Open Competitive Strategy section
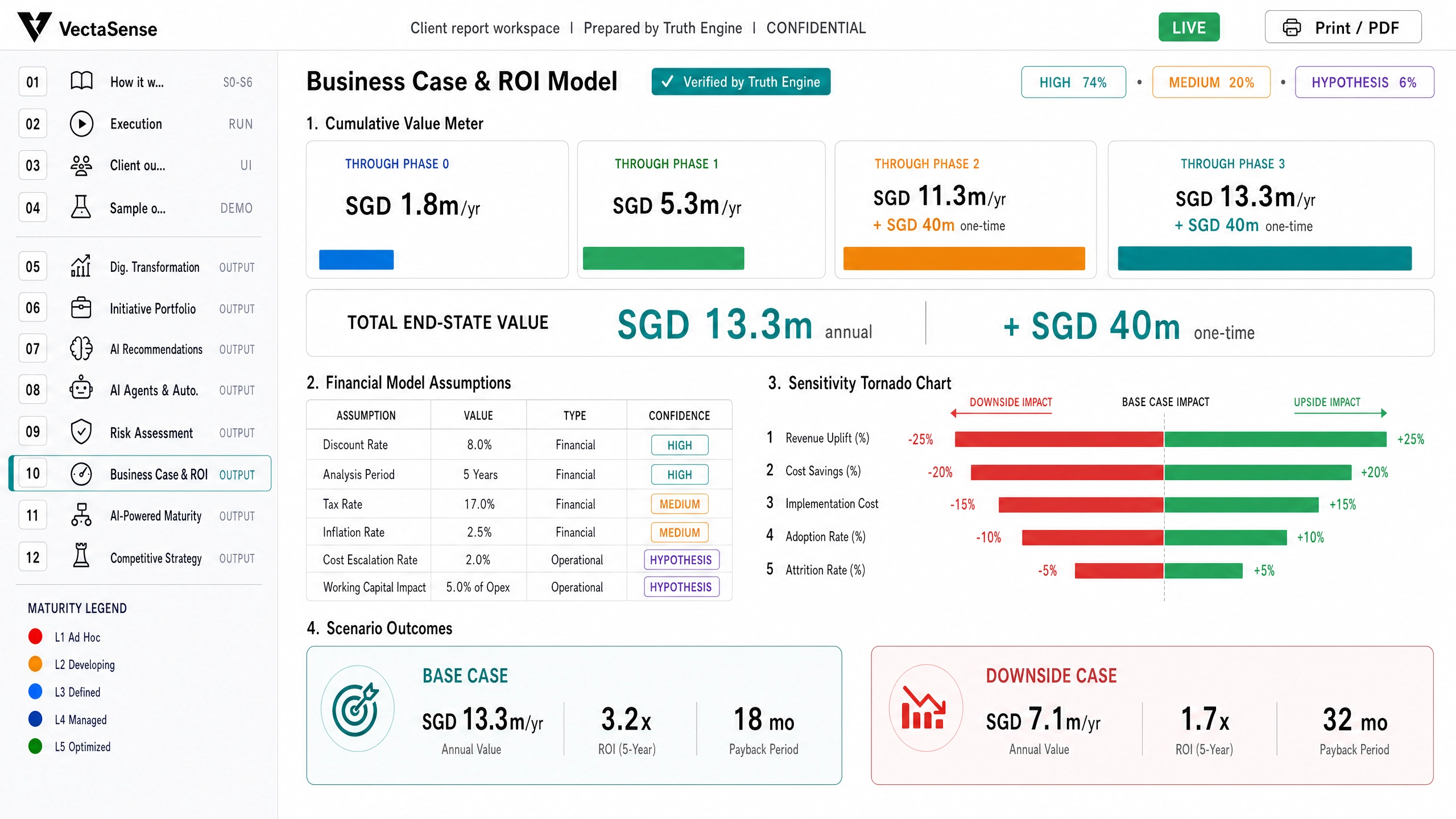Screen dimensions: 1456x819 (140, 558)
